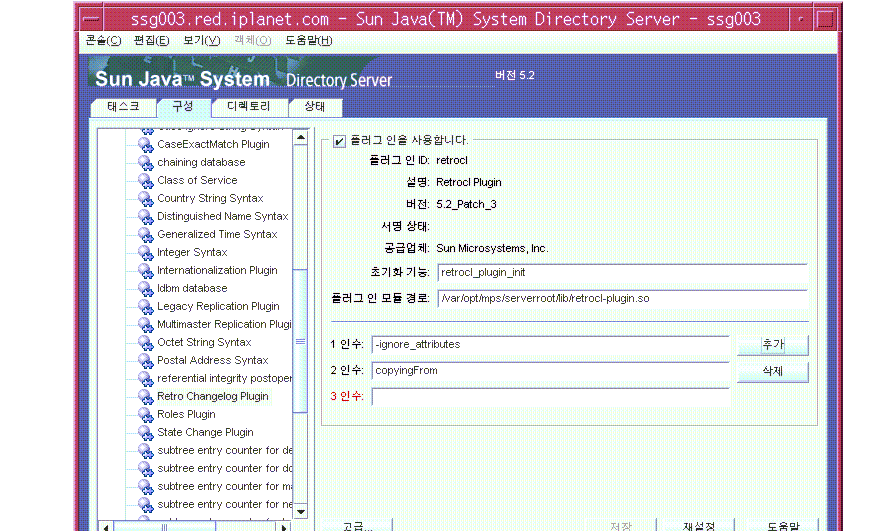Viewport: 890px width, 531px height.
Task: Click the 삭제 button to delete argument
Action: pos(773,371)
